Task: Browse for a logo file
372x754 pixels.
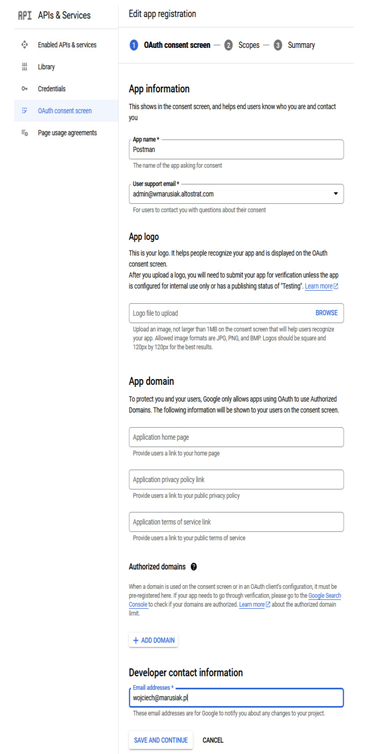Action: pos(326,313)
